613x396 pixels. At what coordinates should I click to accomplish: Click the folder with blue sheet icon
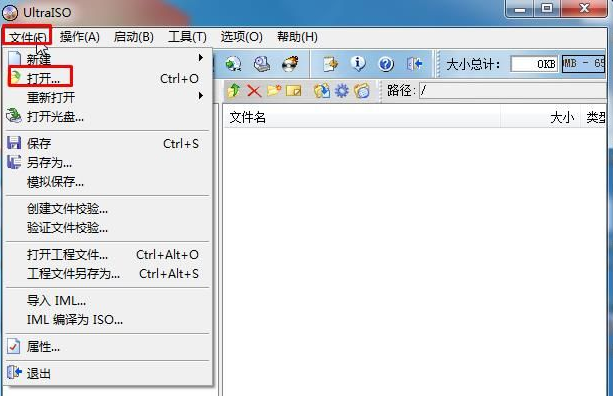coord(362,91)
